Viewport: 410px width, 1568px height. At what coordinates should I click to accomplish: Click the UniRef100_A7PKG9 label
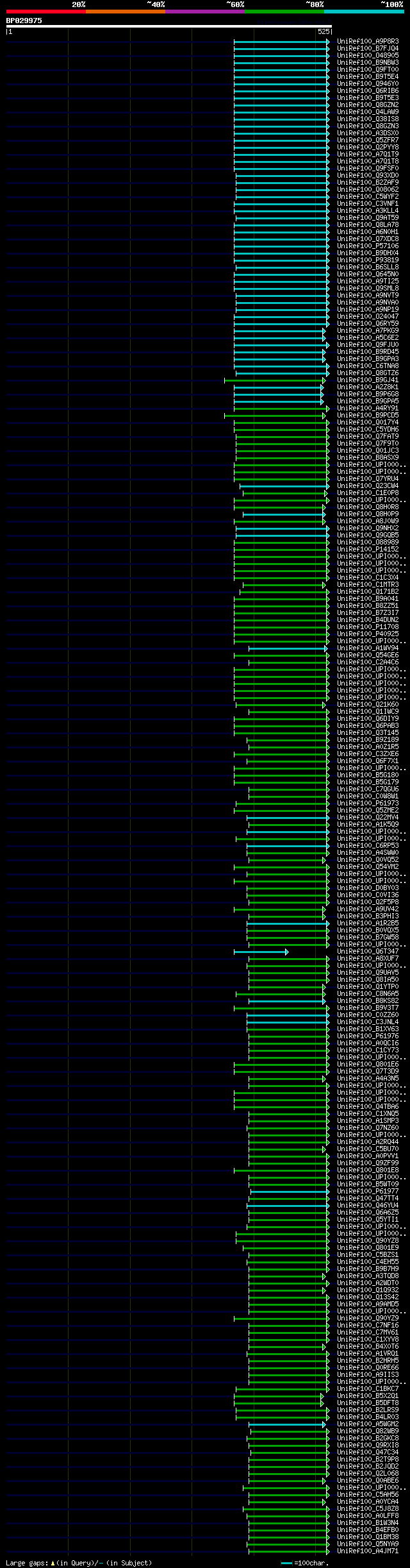click(x=368, y=331)
